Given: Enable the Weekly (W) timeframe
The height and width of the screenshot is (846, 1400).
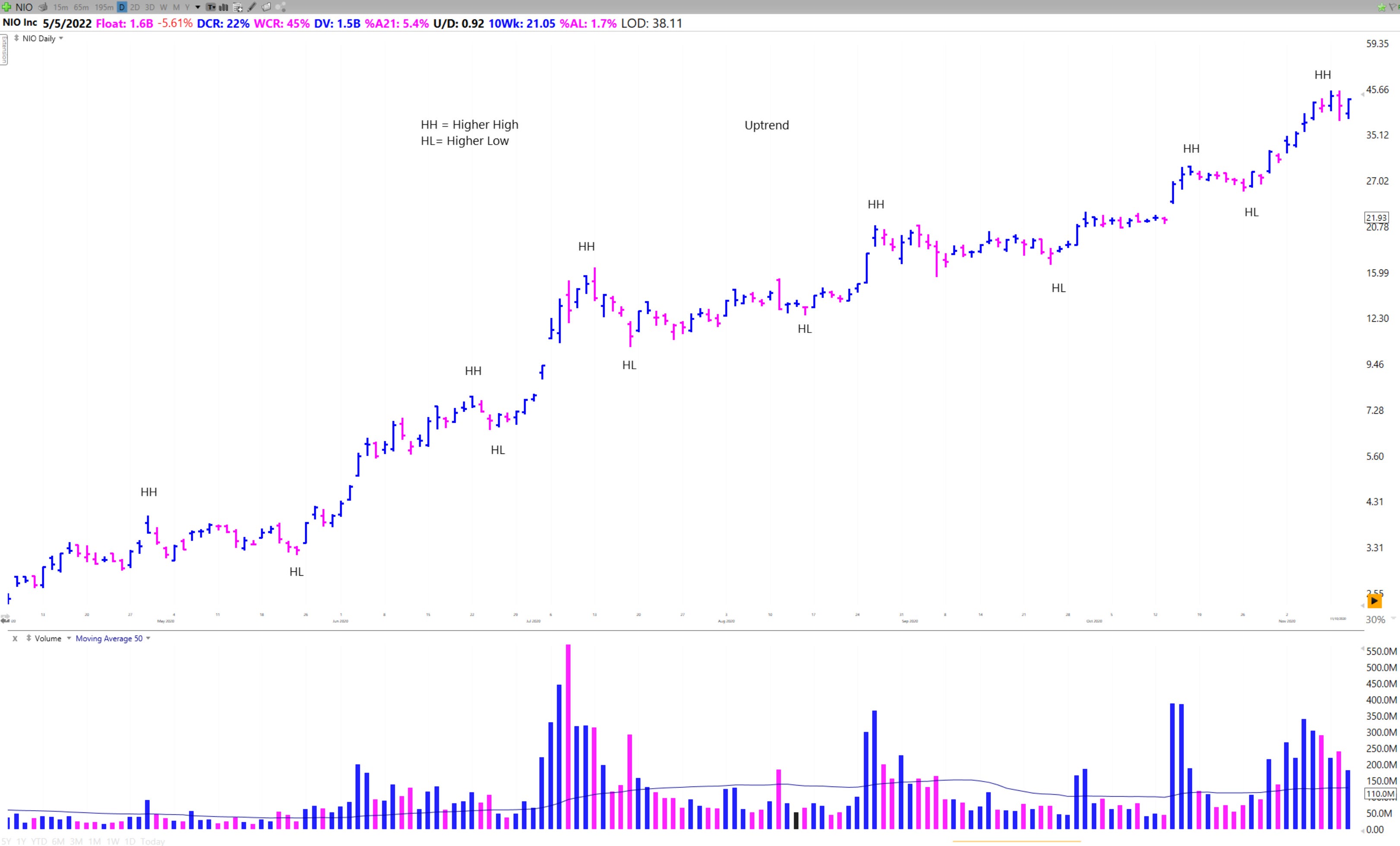Looking at the screenshot, I should [x=164, y=7].
